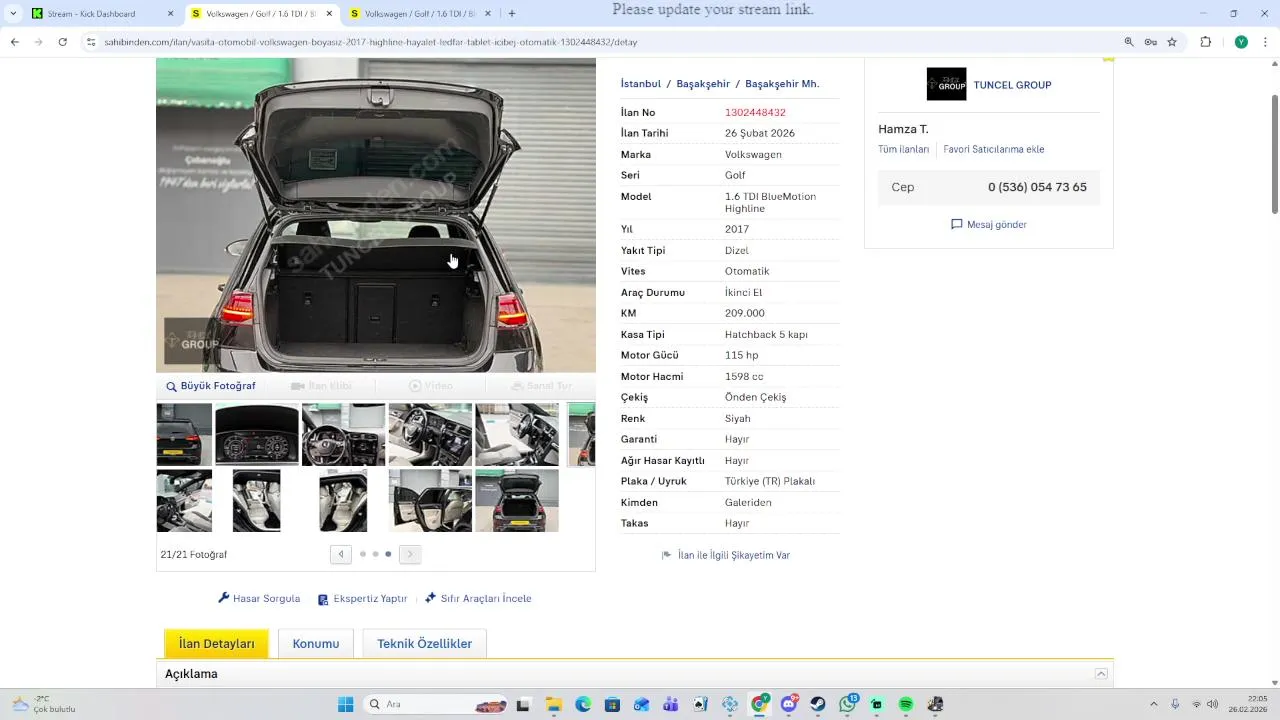Open Windows Start menu
This screenshot has height=720, width=1280.
(x=345, y=705)
